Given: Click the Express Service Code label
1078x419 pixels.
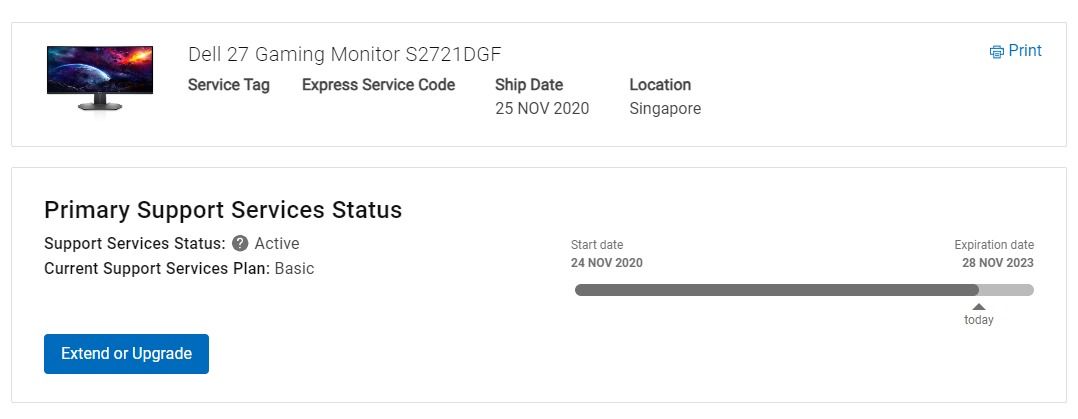Looking at the screenshot, I should (x=379, y=85).
